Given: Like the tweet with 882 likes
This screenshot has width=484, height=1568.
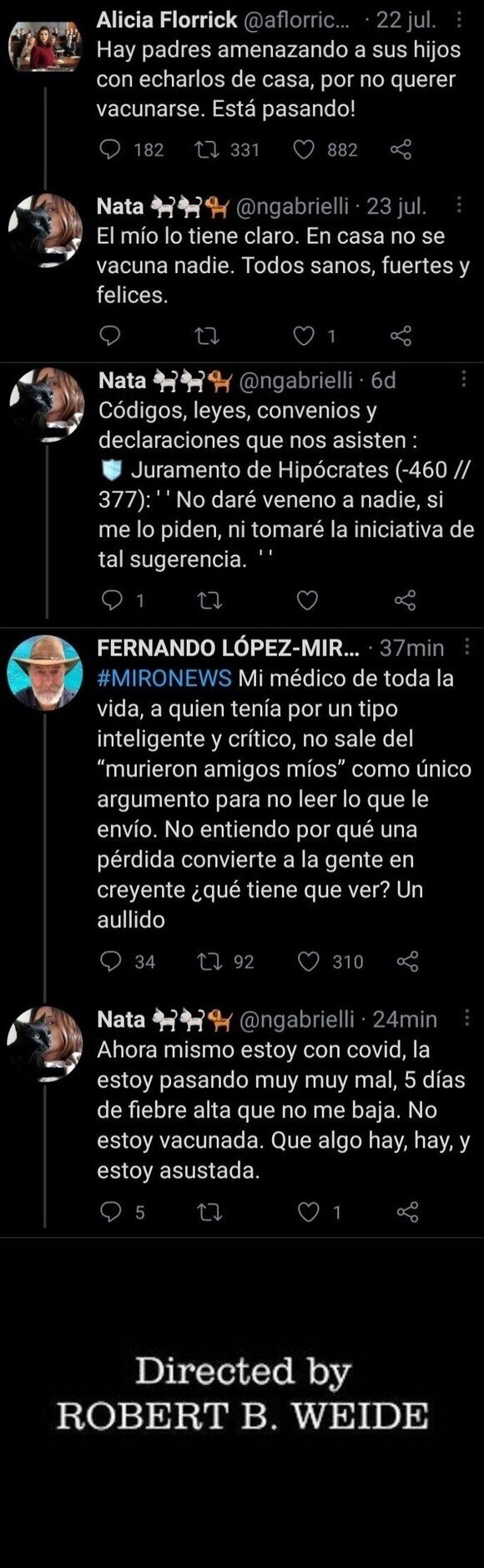Looking at the screenshot, I should click(x=305, y=149).
